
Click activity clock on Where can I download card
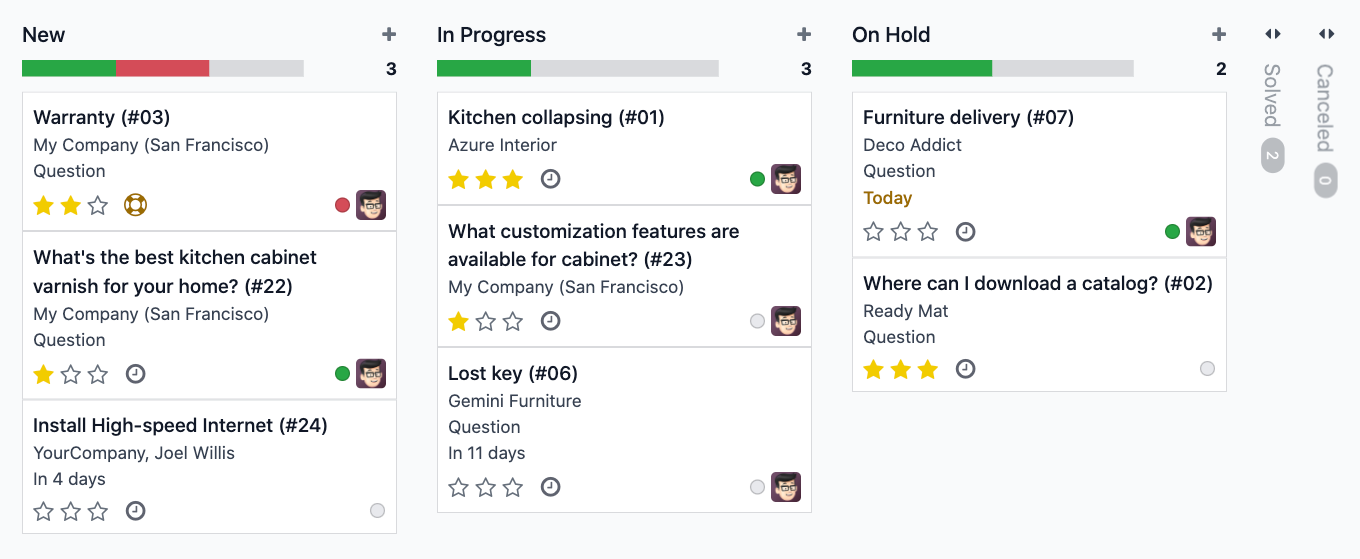965,369
